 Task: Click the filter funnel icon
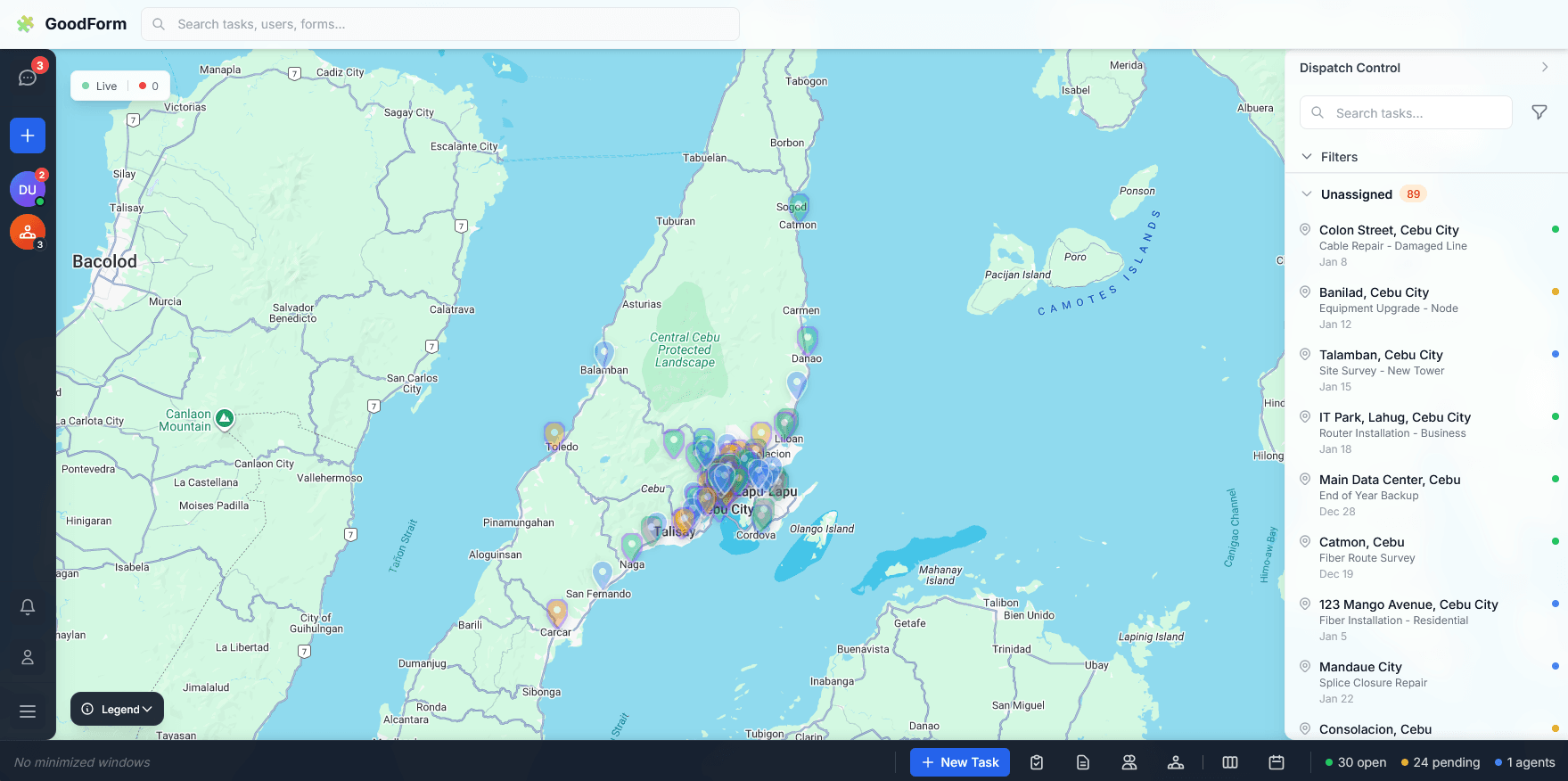click(1539, 112)
